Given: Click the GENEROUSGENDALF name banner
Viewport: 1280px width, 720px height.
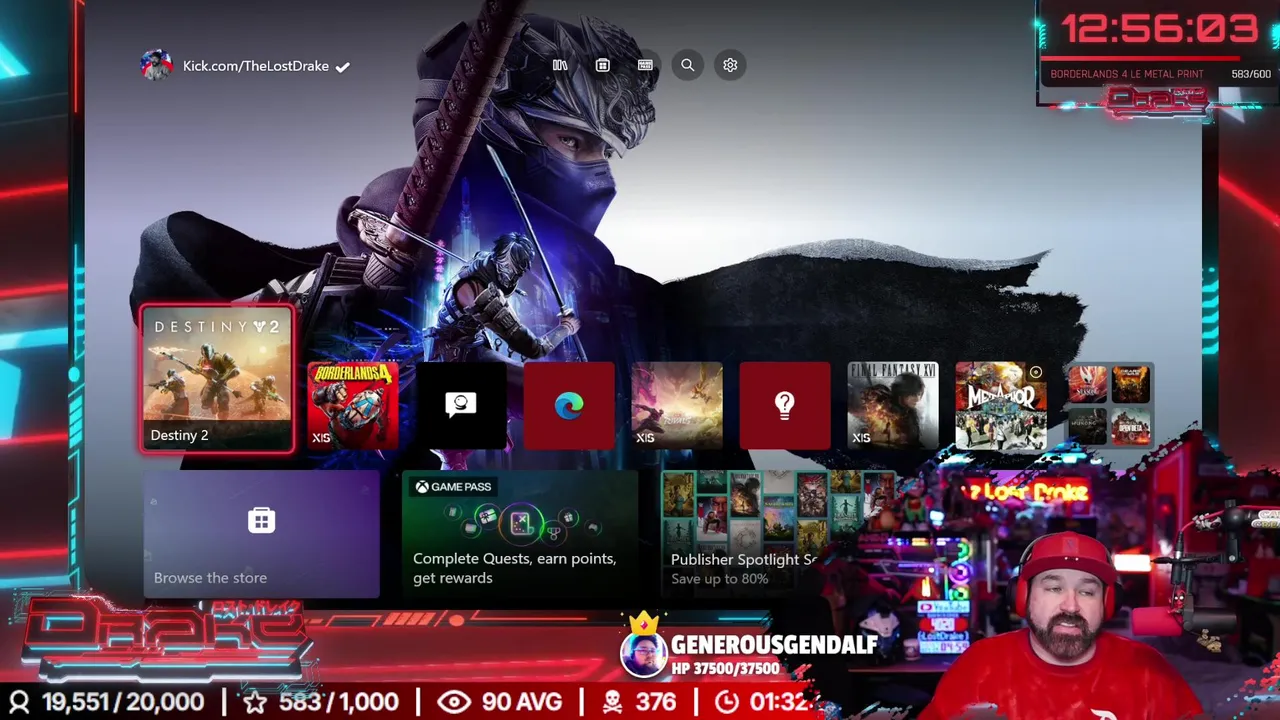Looking at the screenshot, I should [774, 645].
